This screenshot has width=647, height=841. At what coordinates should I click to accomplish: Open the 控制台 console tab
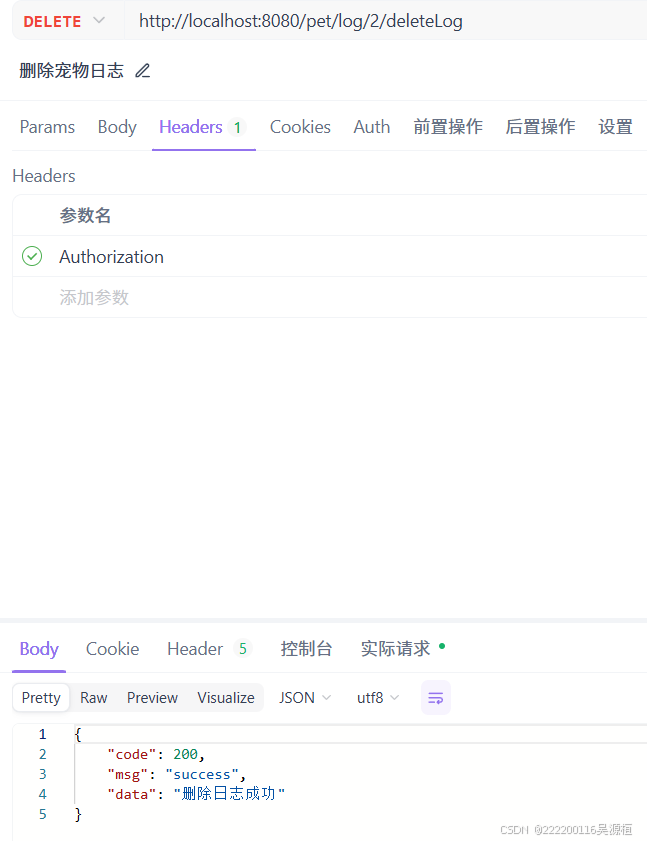(x=306, y=649)
